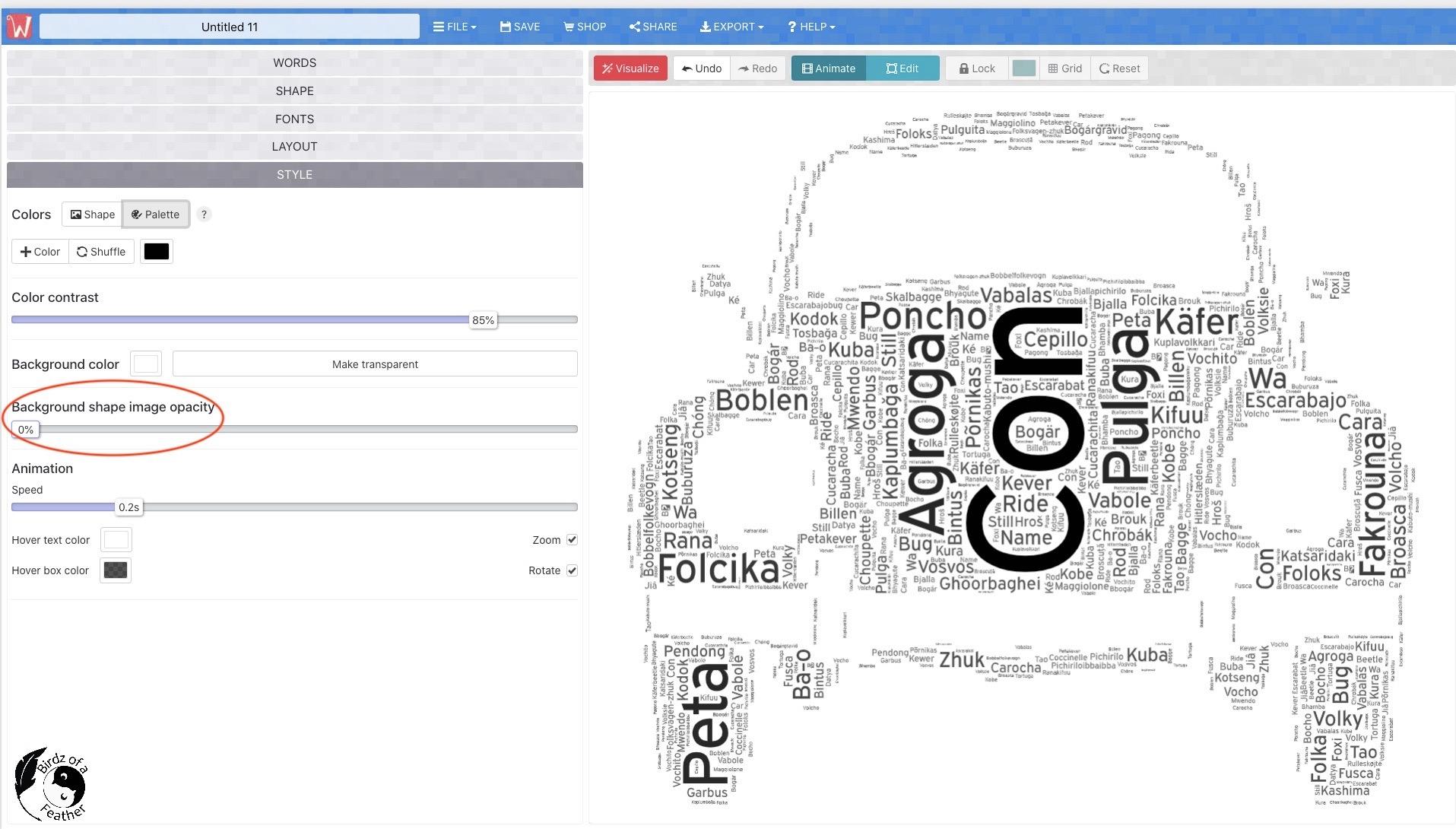Adjust the Animation Speed slider
This screenshot has height=829, width=1456.
point(128,507)
